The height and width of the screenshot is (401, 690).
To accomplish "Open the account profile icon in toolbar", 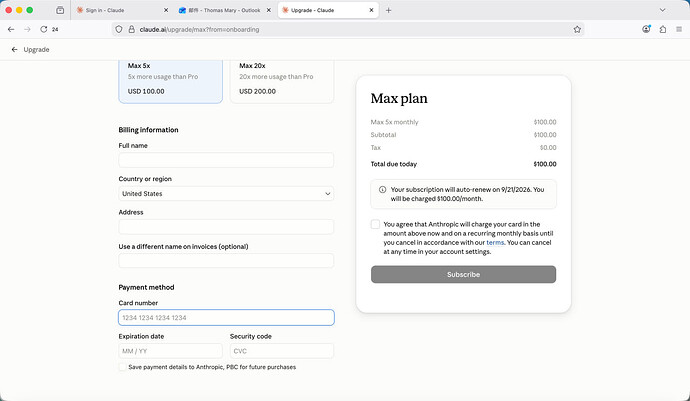I will 646,29.
